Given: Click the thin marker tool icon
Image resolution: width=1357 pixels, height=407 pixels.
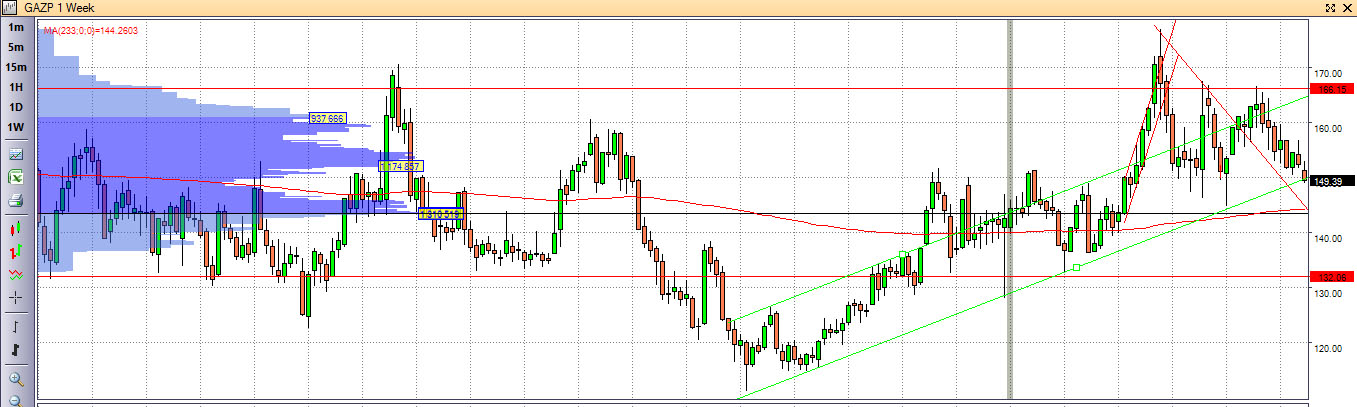Looking at the screenshot, I should [x=16, y=326].
